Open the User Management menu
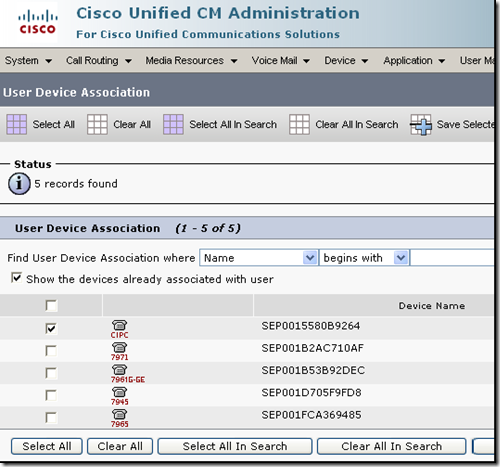 click(477, 61)
